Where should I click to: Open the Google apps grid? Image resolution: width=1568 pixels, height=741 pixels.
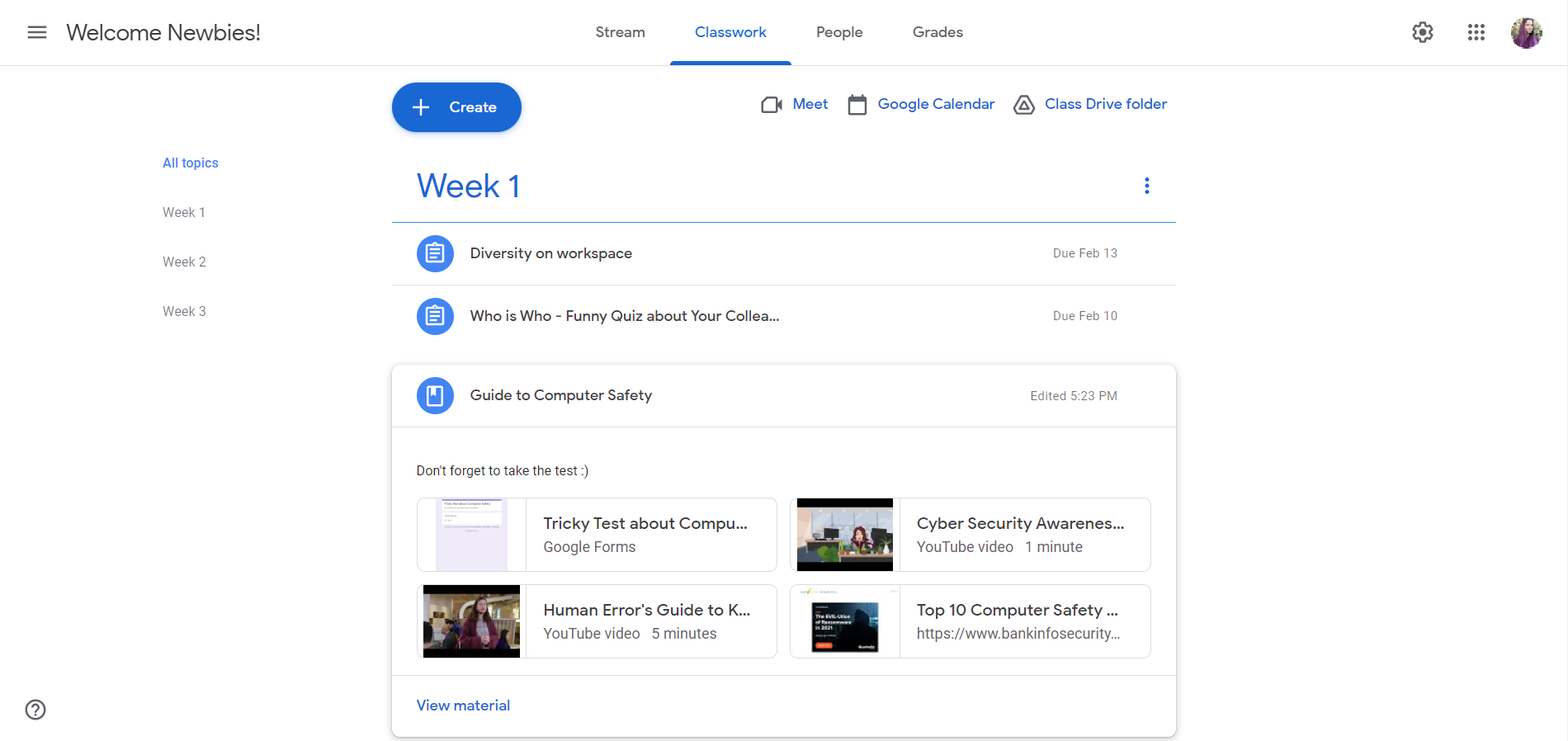(x=1476, y=32)
